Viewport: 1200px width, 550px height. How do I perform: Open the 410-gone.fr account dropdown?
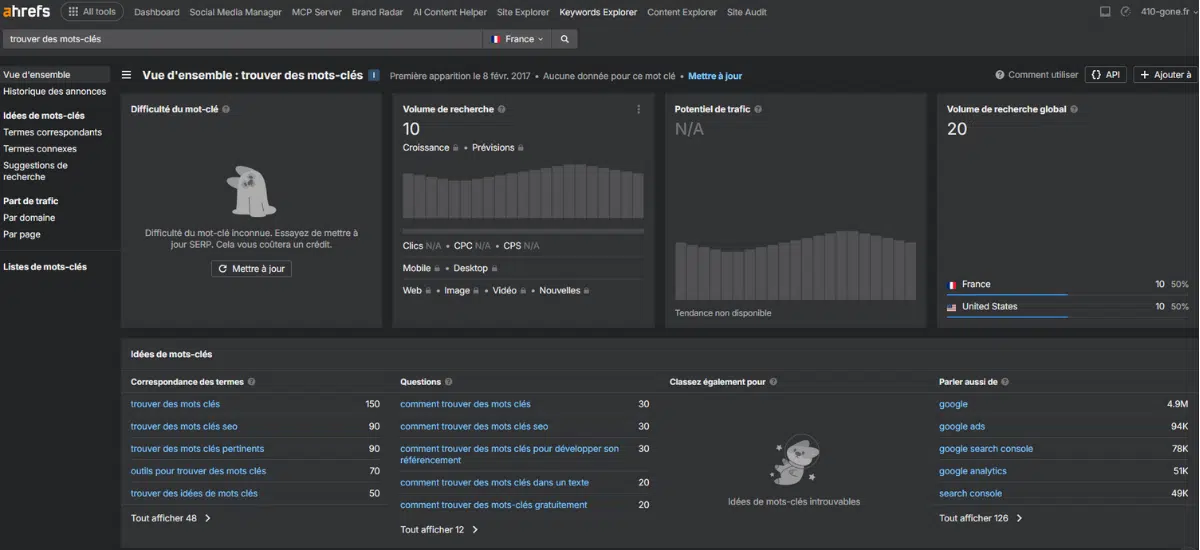click(1166, 12)
